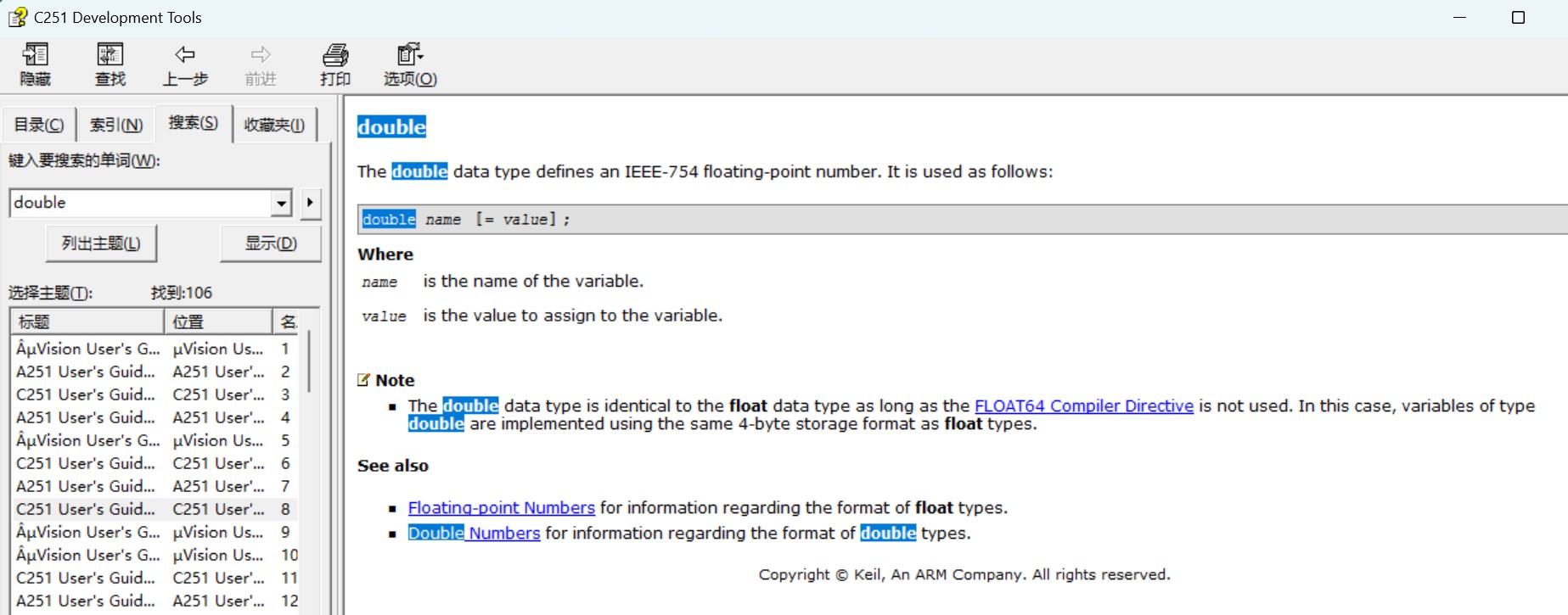Select result row 8 C251 User's Guide
1568x615 pixels.
pos(155,509)
